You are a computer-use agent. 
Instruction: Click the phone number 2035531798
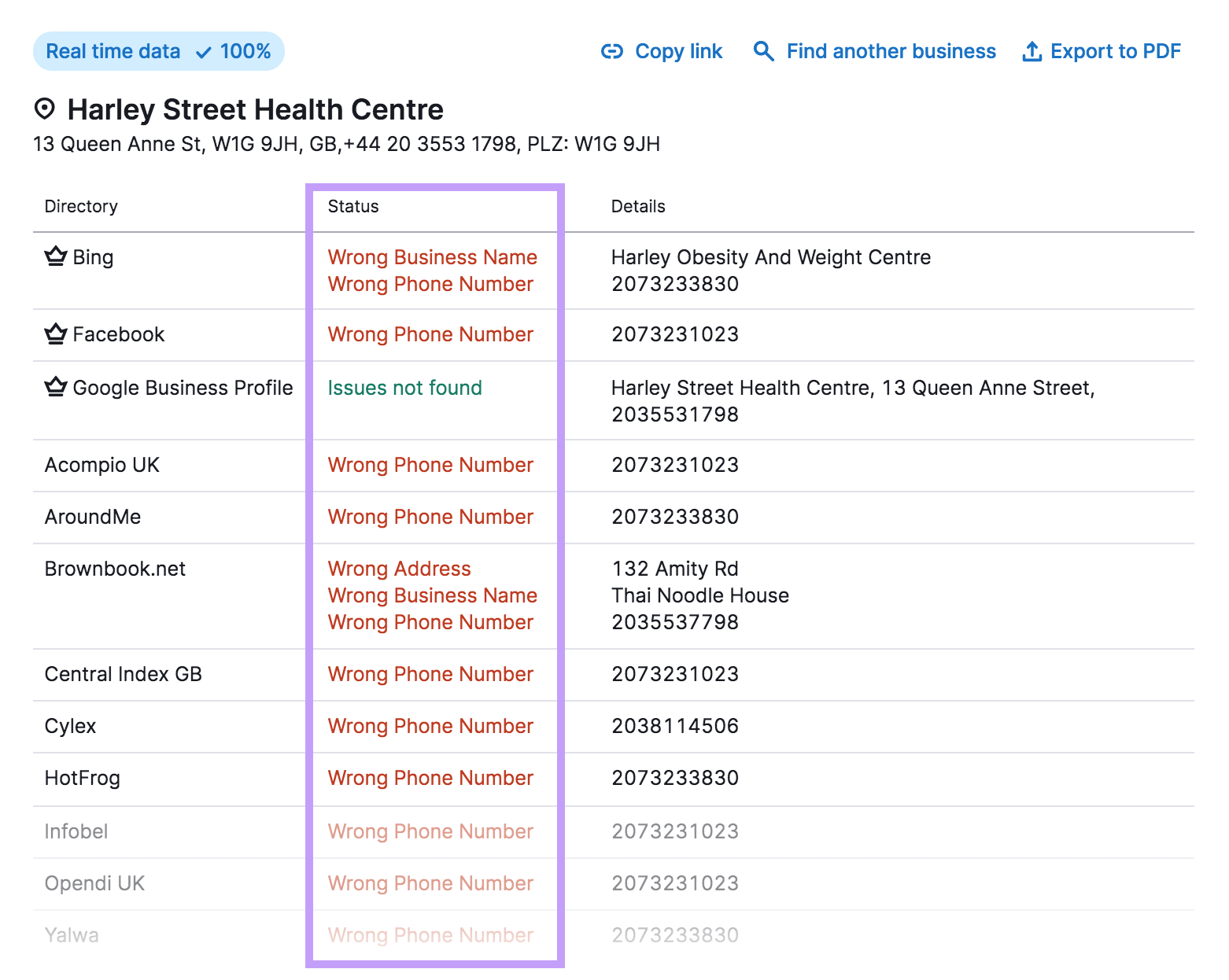(675, 414)
